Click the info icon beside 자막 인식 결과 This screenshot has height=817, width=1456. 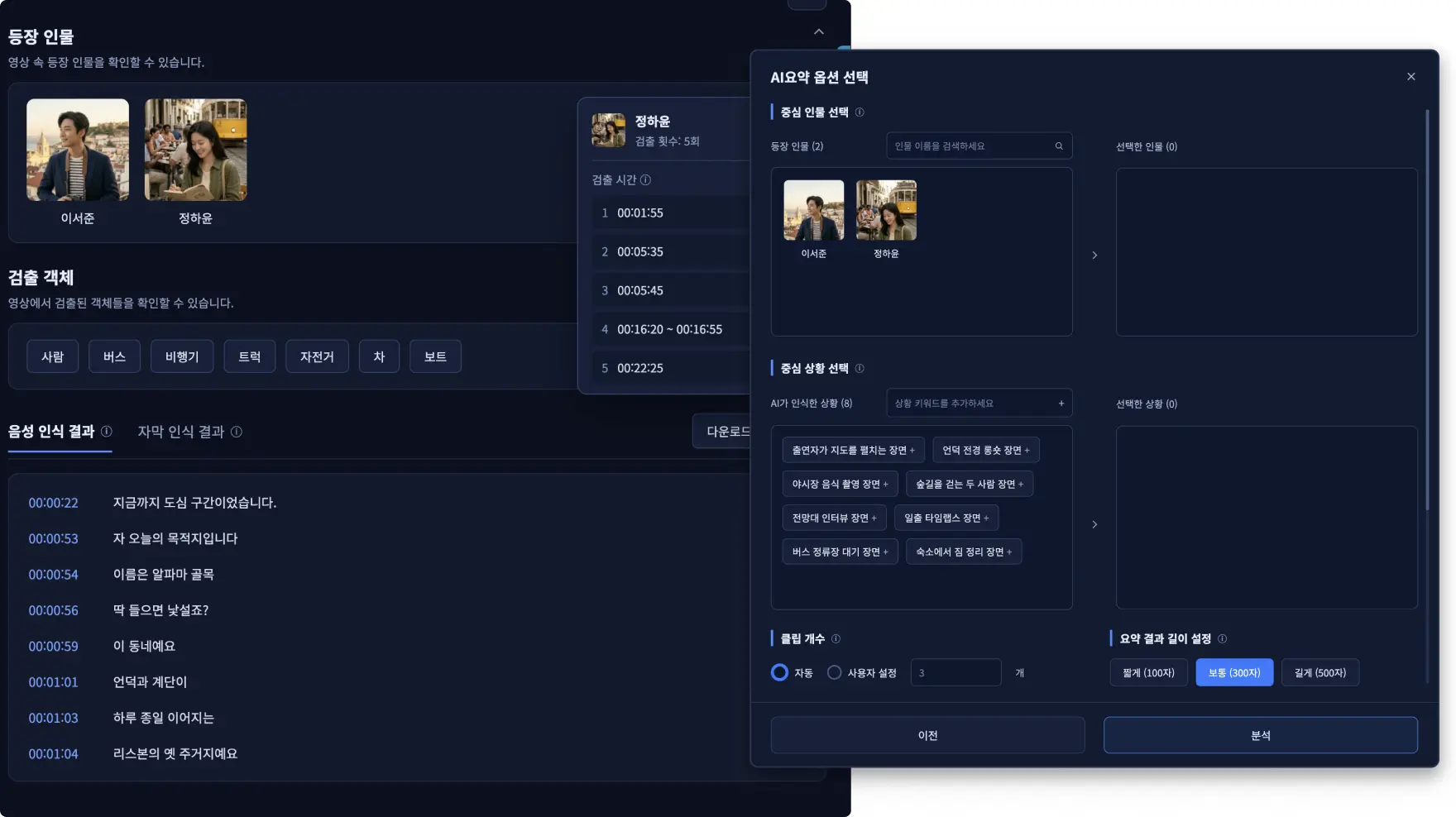237,432
